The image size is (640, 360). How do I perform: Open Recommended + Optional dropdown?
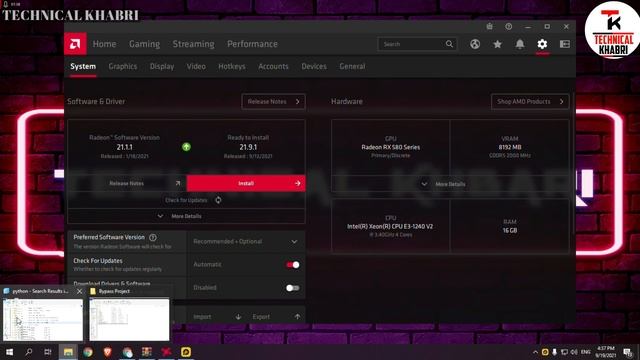point(246,242)
